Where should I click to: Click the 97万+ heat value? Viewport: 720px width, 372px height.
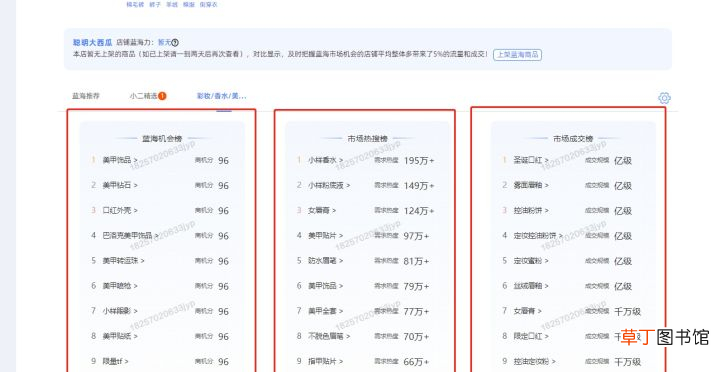click(x=416, y=236)
